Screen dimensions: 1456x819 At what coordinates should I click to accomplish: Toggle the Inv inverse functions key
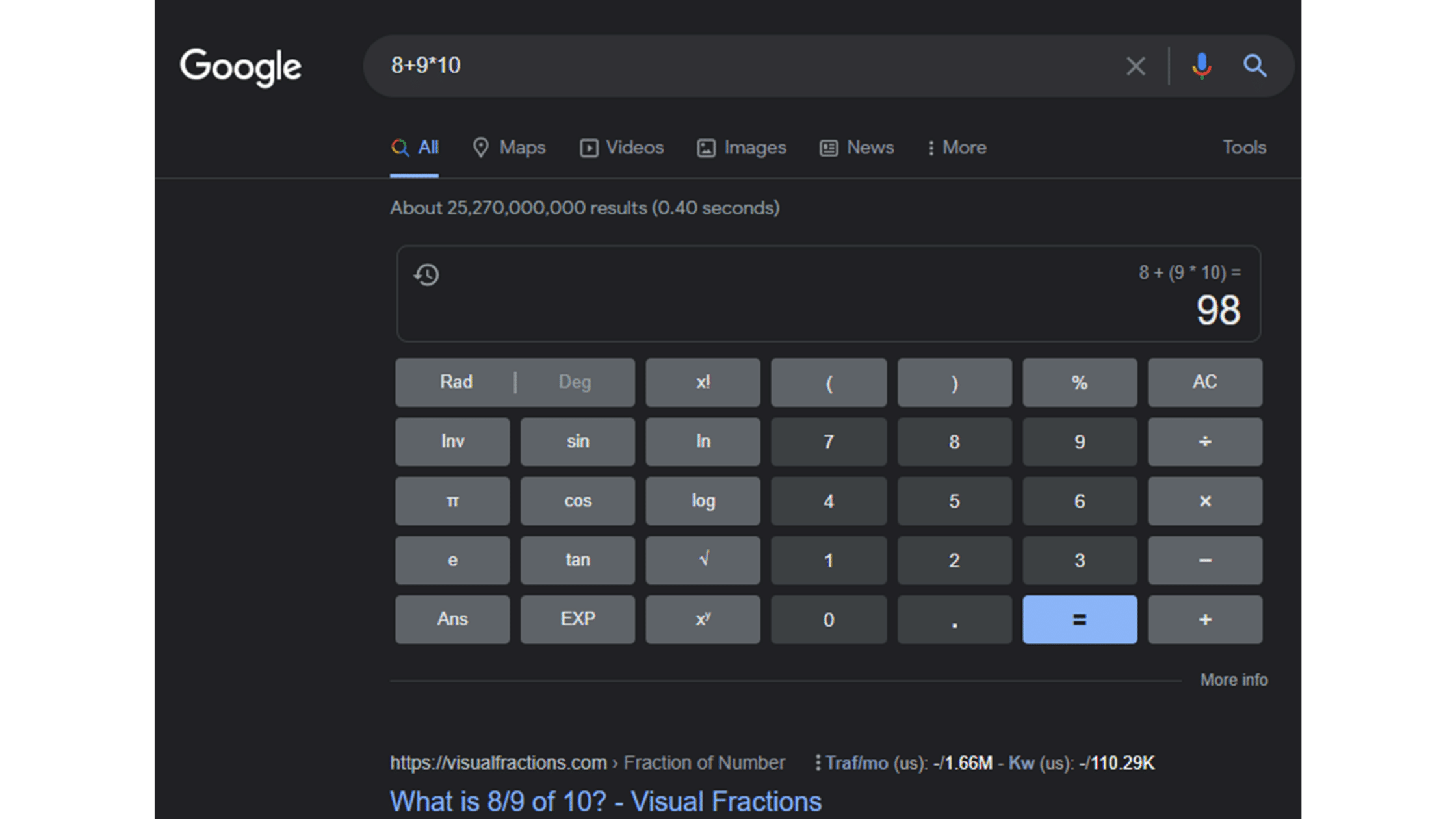click(452, 442)
